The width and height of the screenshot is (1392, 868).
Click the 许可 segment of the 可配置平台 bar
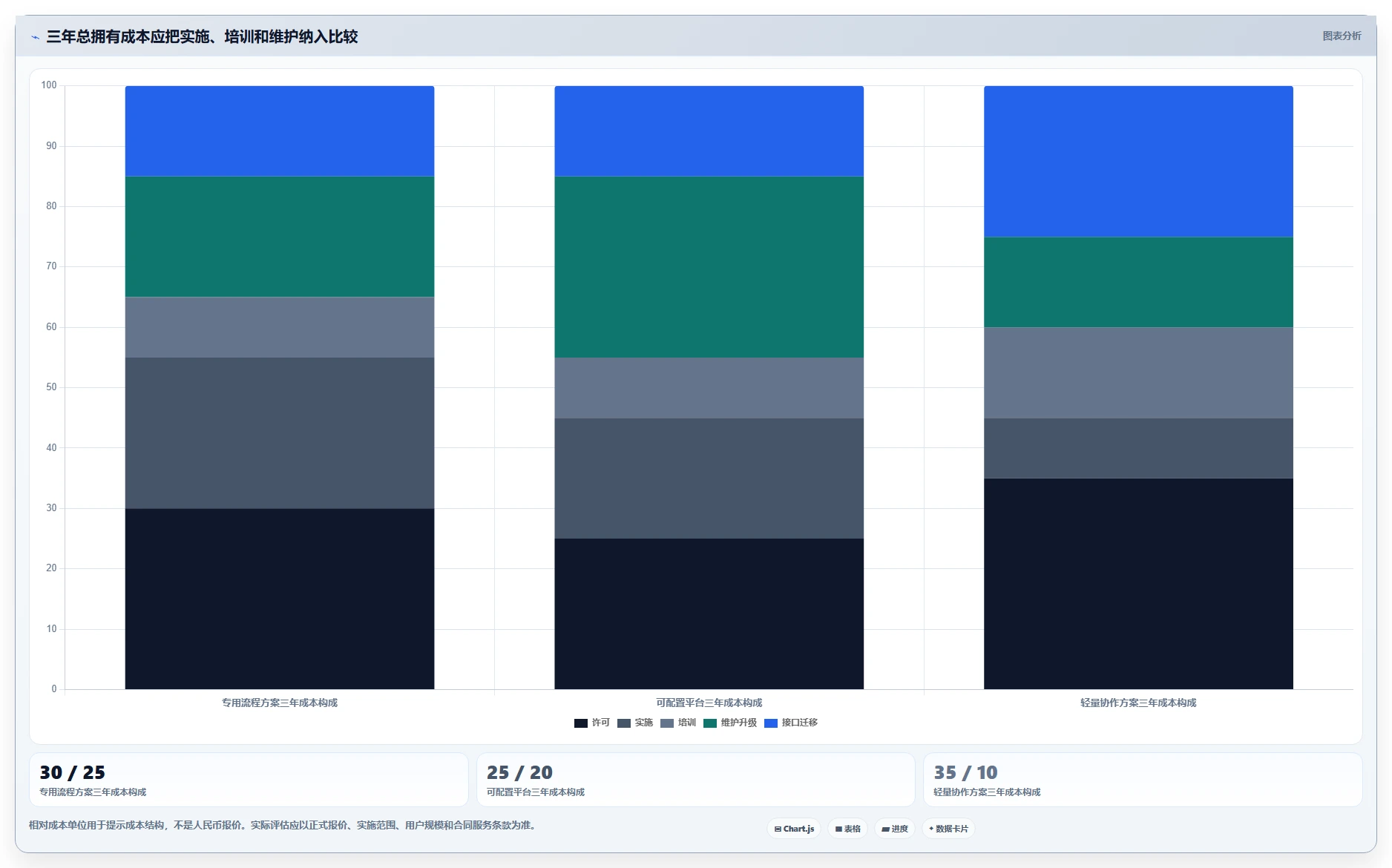pos(709,614)
